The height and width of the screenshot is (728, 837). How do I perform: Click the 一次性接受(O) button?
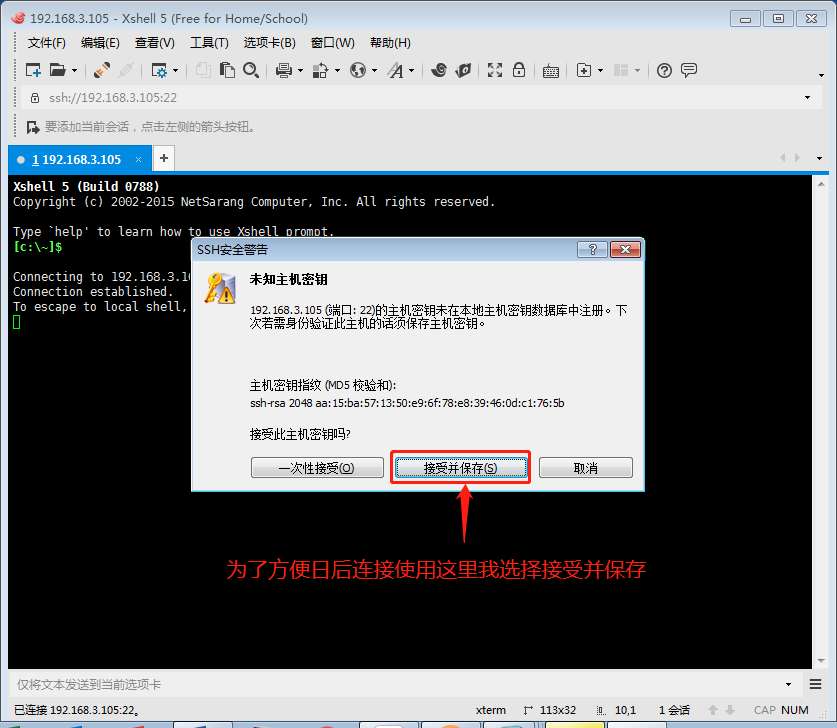316,468
